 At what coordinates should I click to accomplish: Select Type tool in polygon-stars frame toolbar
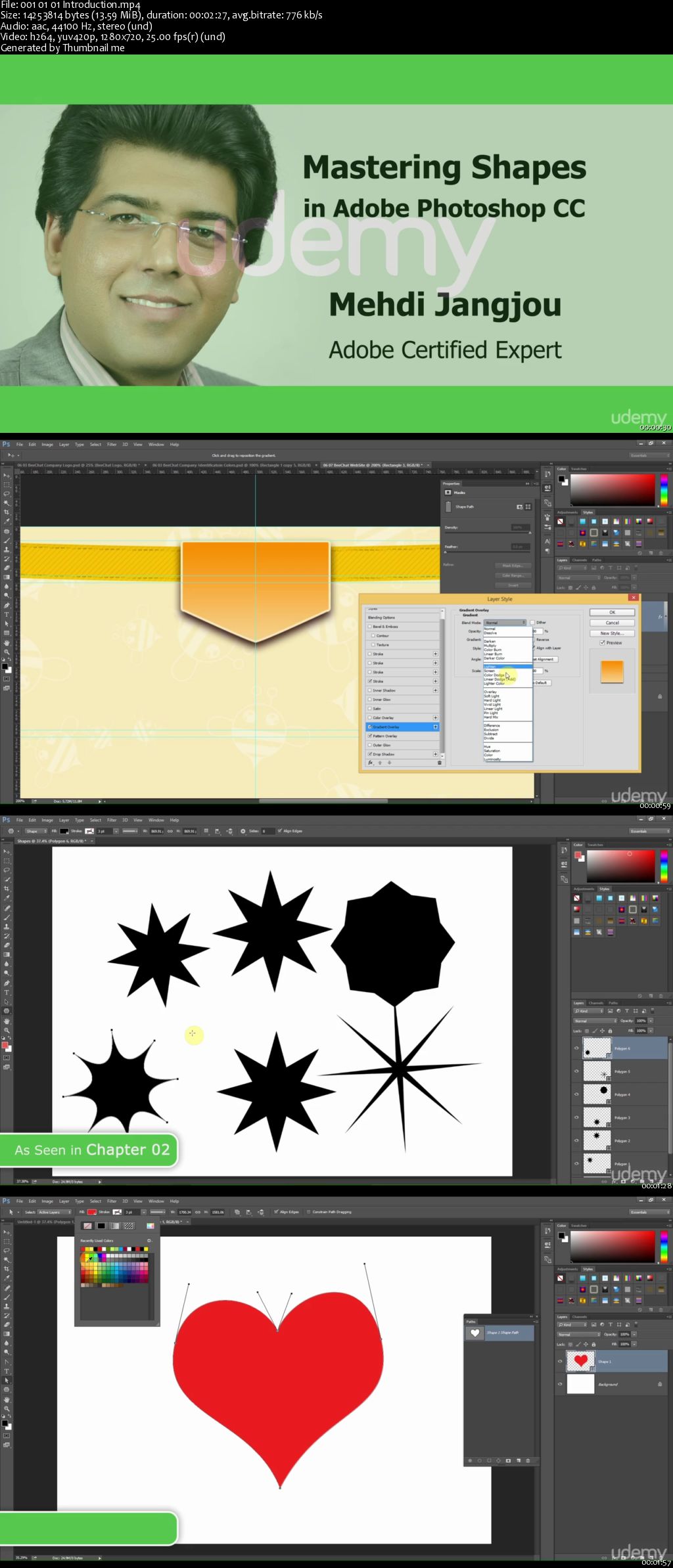pyautogui.click(x=7, y=993)
